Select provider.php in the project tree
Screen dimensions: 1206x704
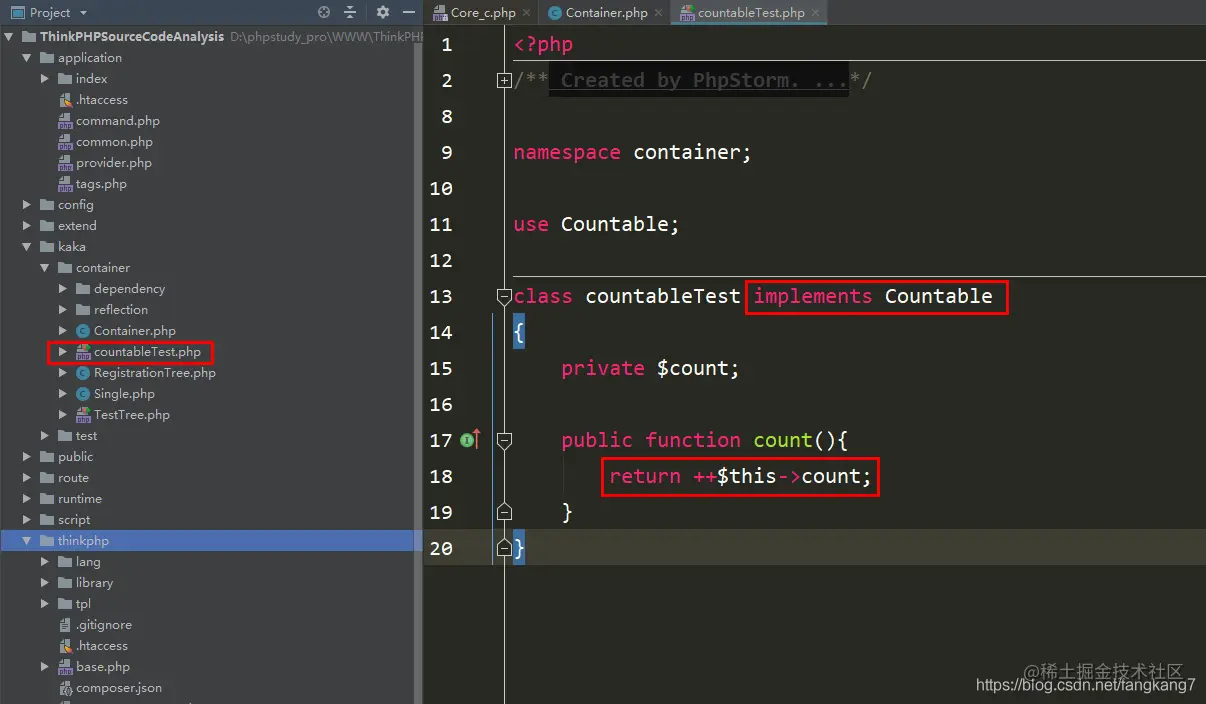113,163
